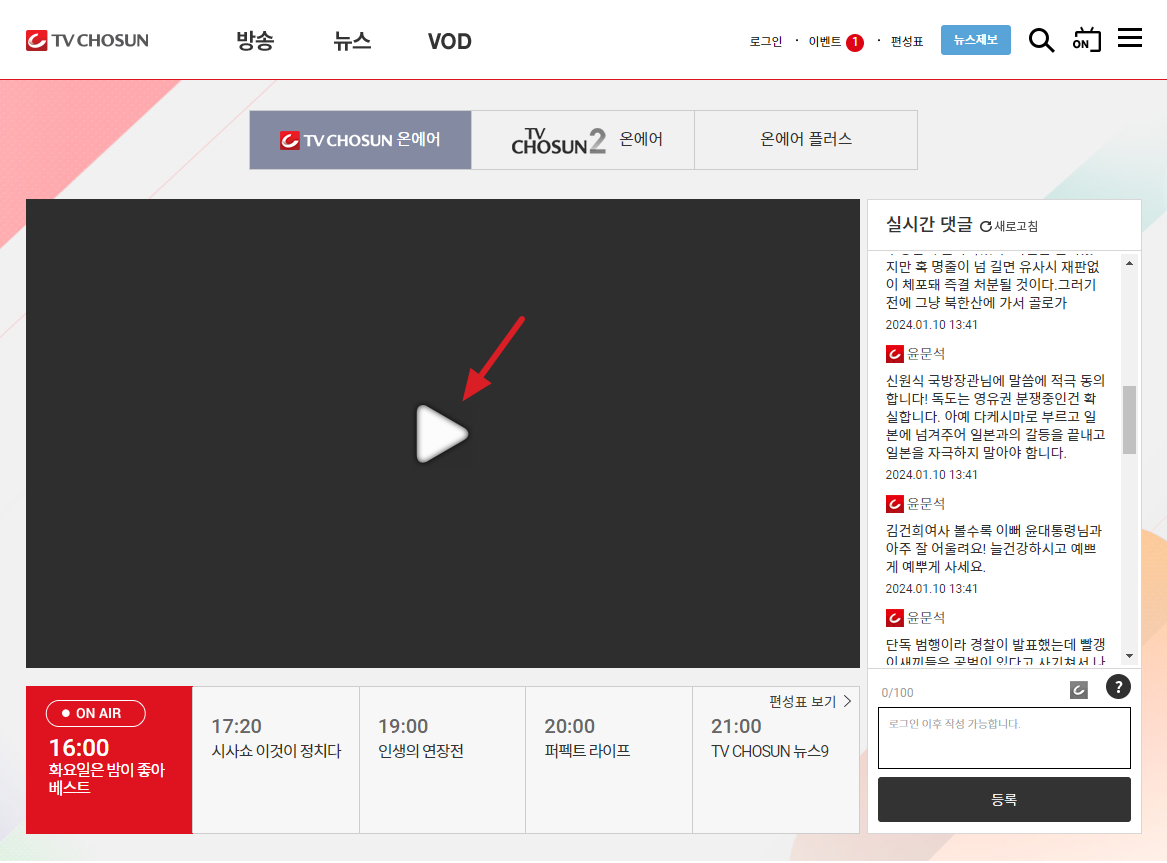This screenshot has width=1167, height=863.
Task: Switch to TV CHOSUN 온에어 tab
Action: click(x=360, y=140)
